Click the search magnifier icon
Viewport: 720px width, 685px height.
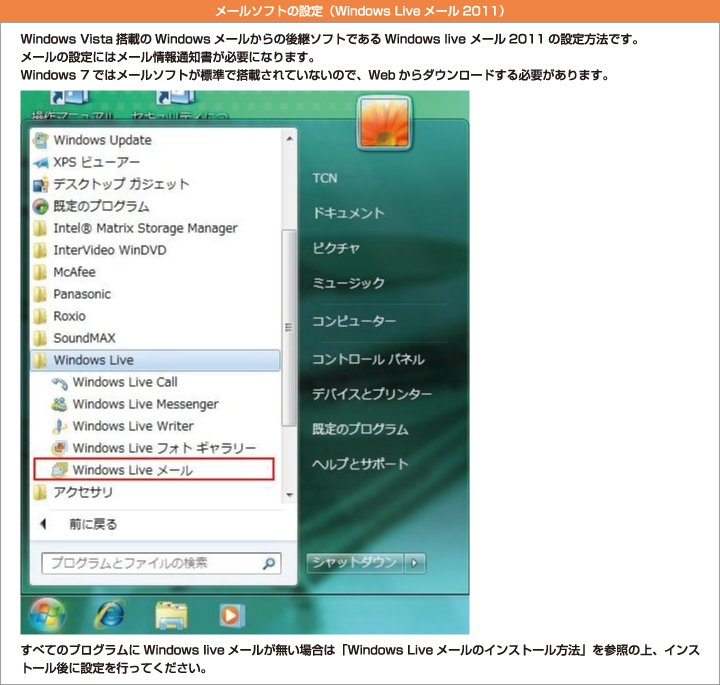point(269,563)
